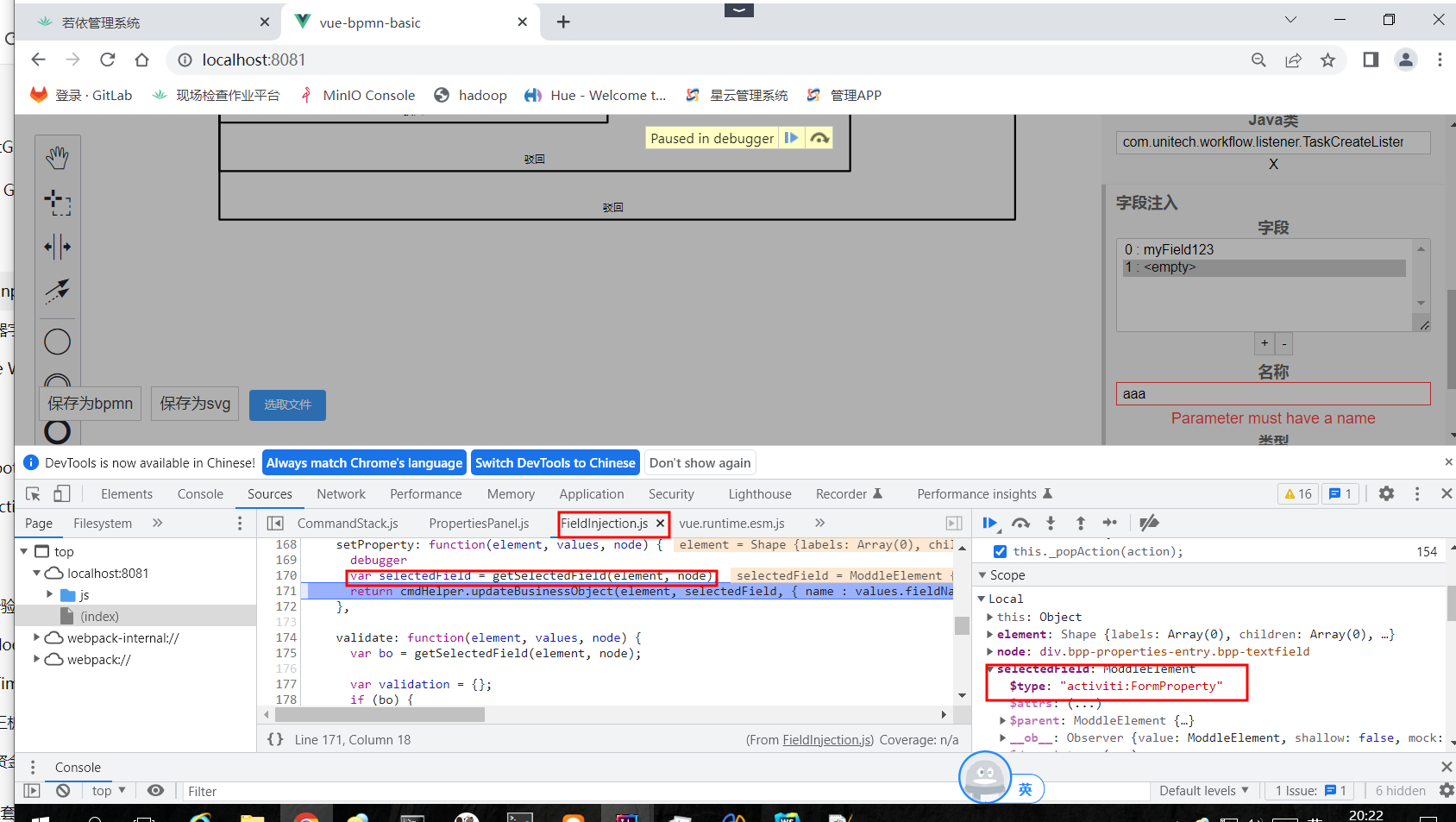Click Switch DevTools to Chinese

tap(555, 463)
